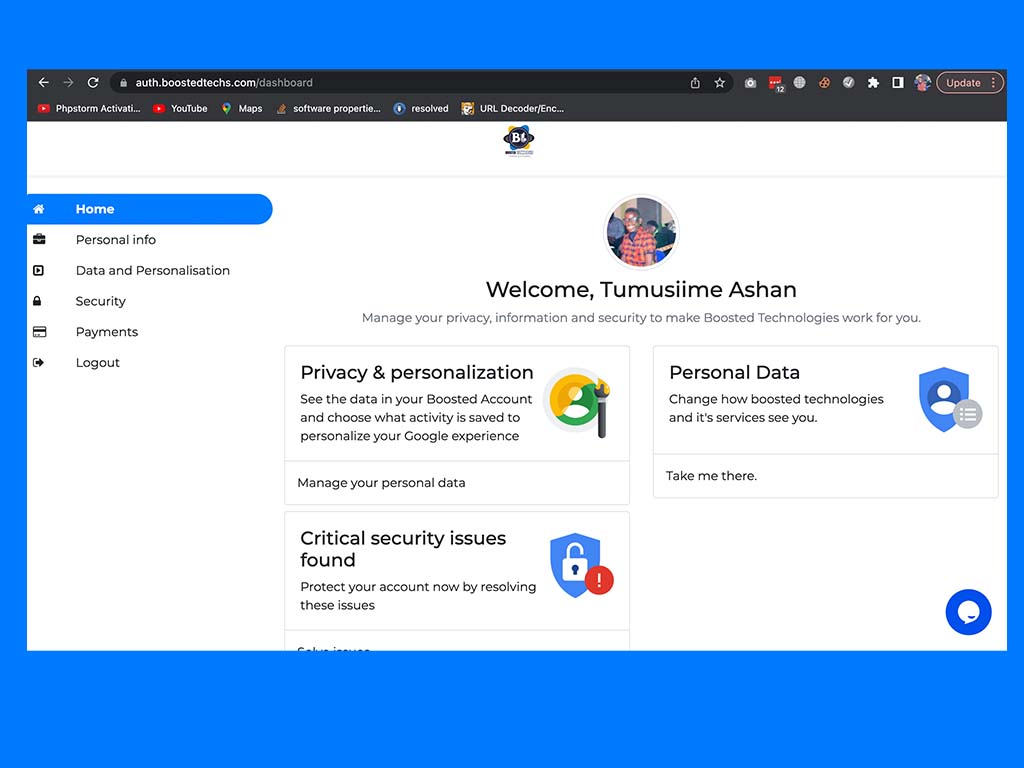Reload the dashboard page
The image size is (1024, 768).
click(93, 83)
